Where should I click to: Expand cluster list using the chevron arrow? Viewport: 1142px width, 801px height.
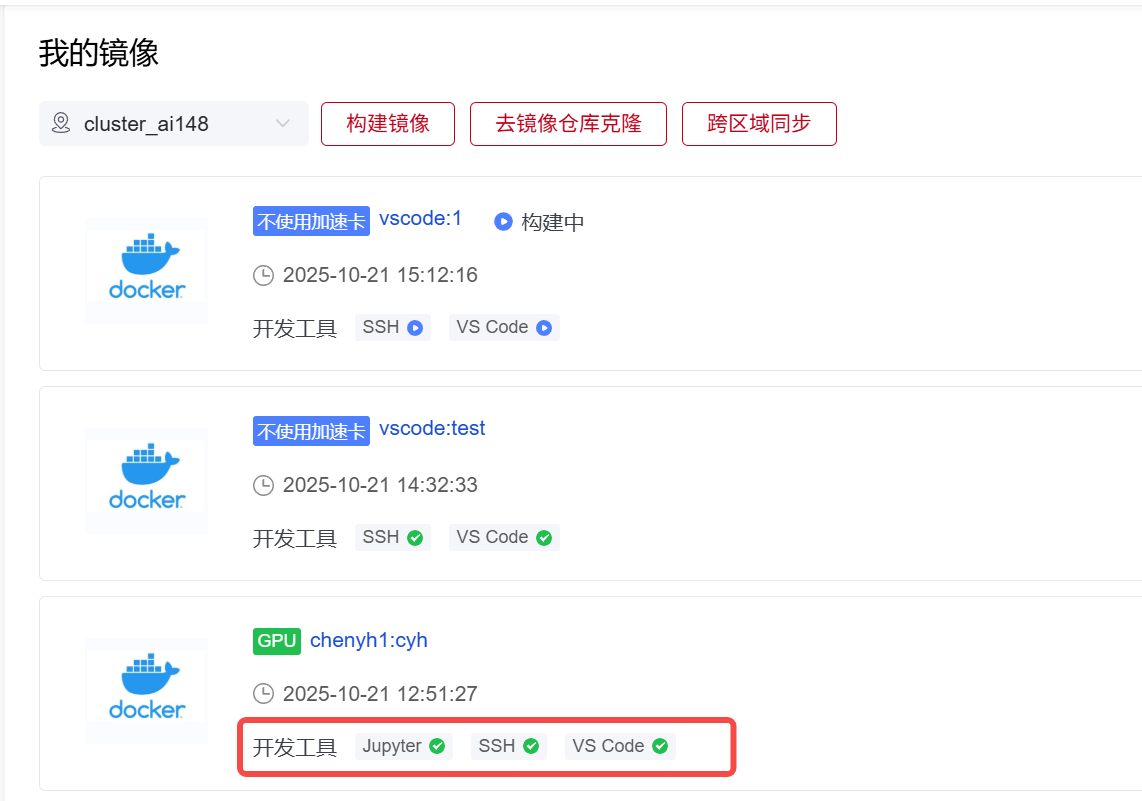pyautogui.click(x=283, y=124)
